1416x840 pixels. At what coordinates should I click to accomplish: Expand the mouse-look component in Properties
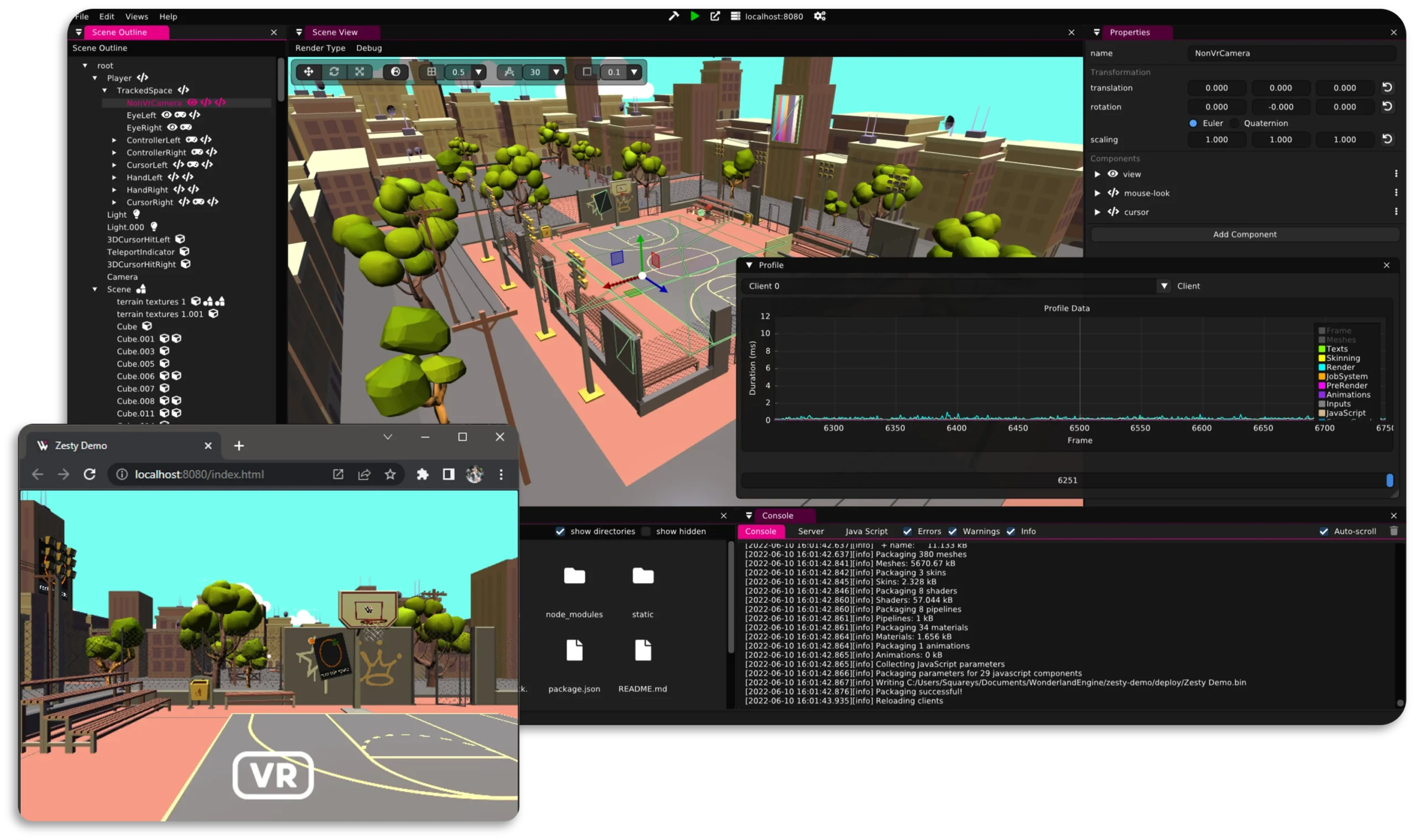[1099, 192]
